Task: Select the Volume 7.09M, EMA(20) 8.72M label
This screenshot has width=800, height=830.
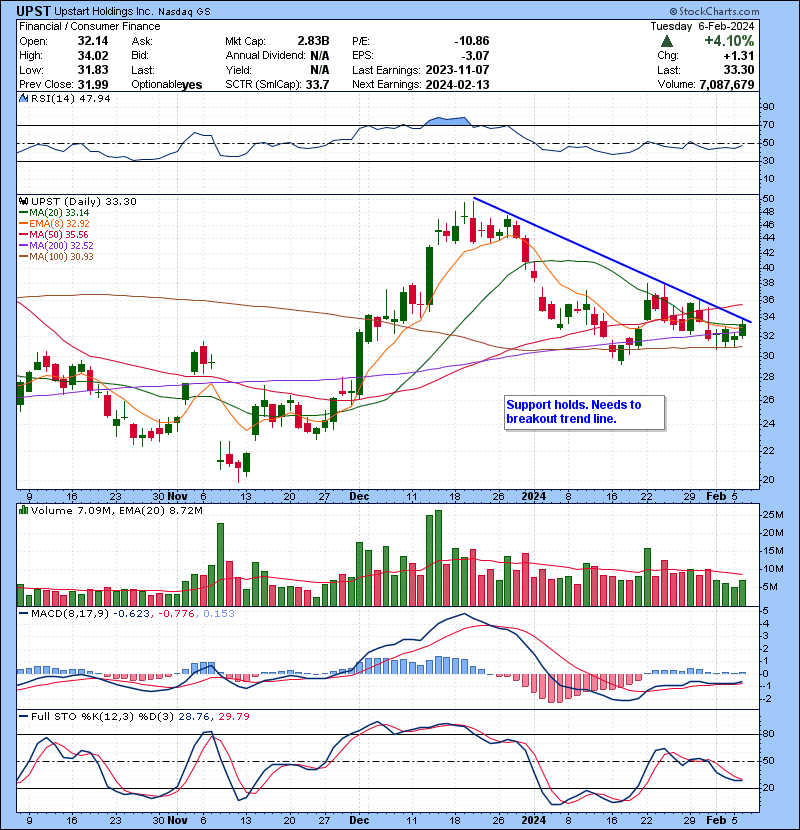Action: [x=116, y=511]
